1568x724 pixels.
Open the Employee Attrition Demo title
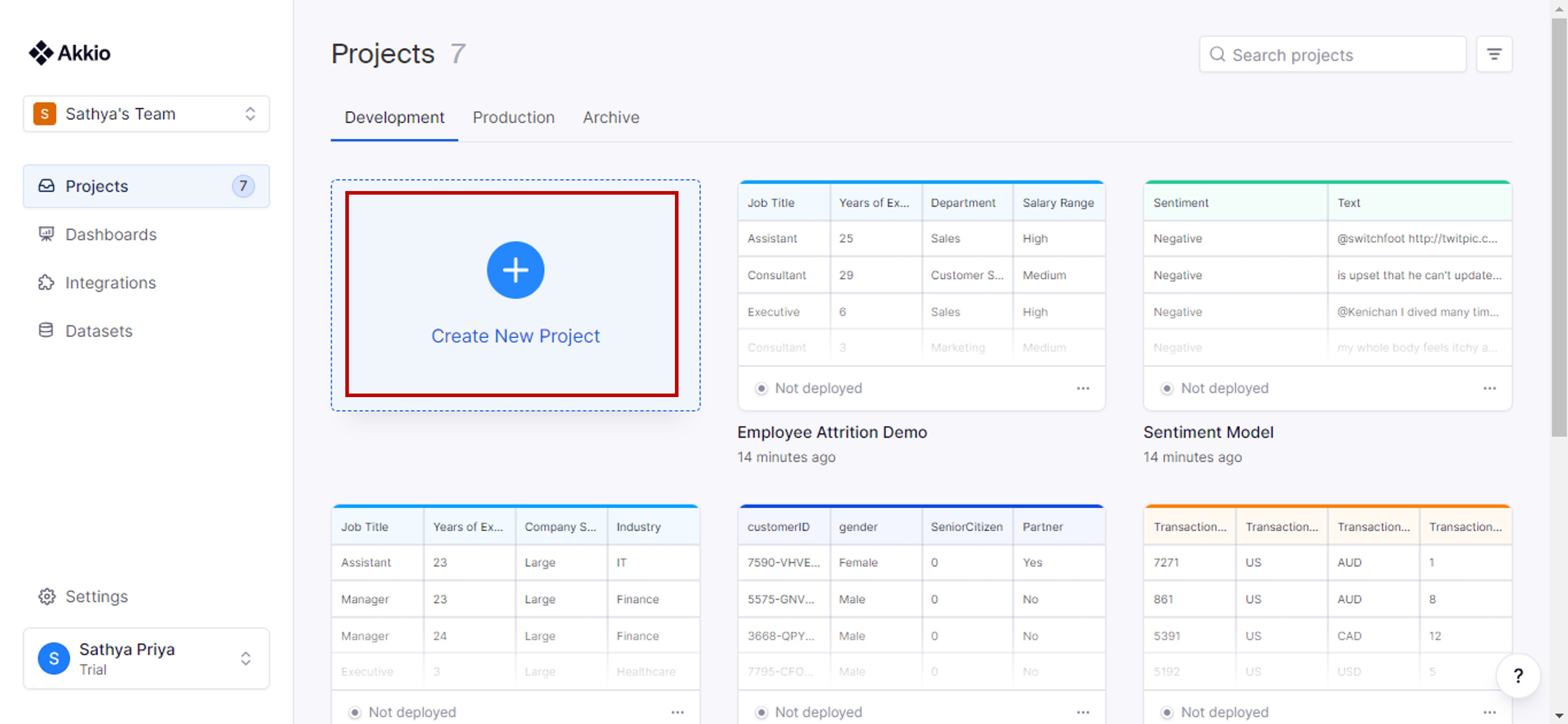pos(832,432)
